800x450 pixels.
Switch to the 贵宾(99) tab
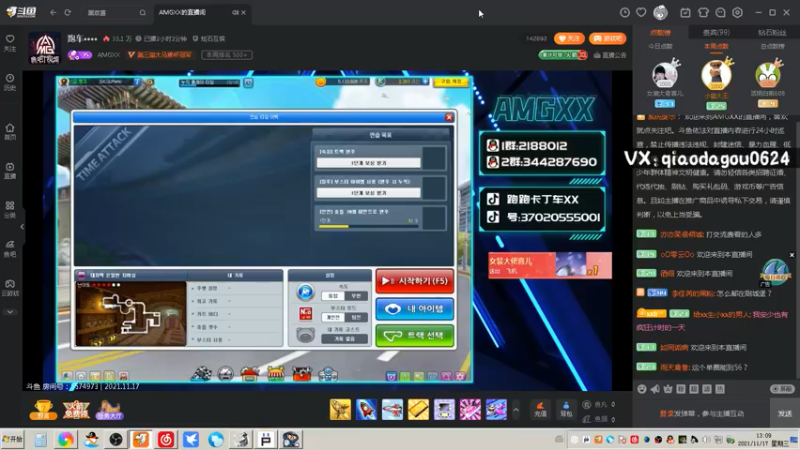[x=716, y=33]
